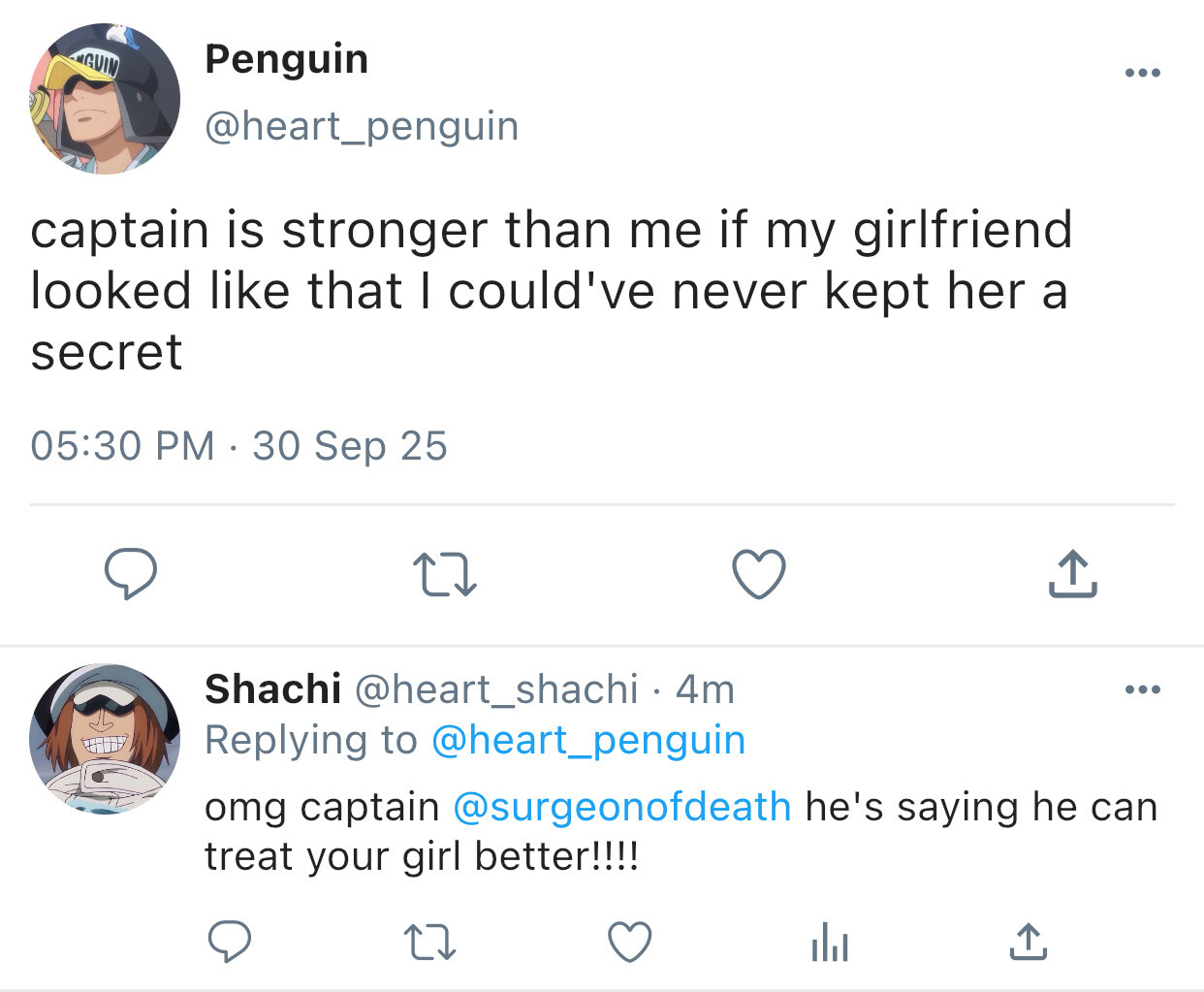Share Shachi's reply
Image resolution: width=1204 pixels, height=992 pixels.
tap(1029, 942)
